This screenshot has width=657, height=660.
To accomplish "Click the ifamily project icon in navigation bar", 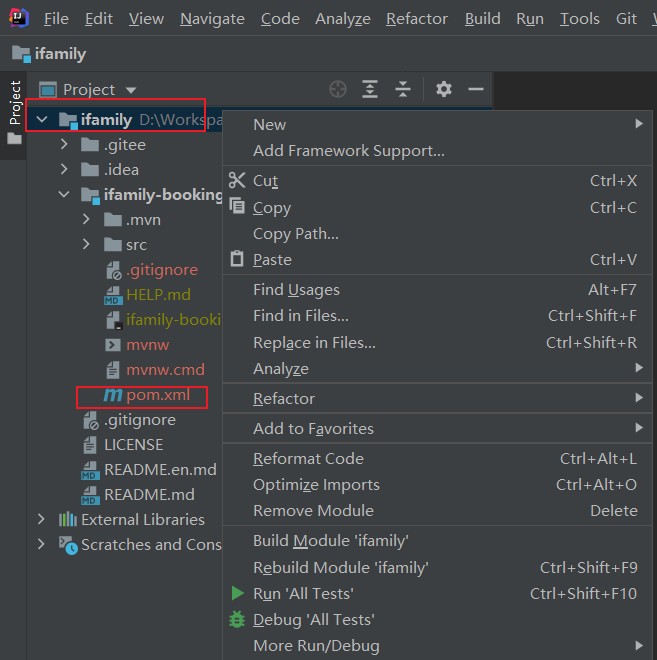I will coord(21,54).
